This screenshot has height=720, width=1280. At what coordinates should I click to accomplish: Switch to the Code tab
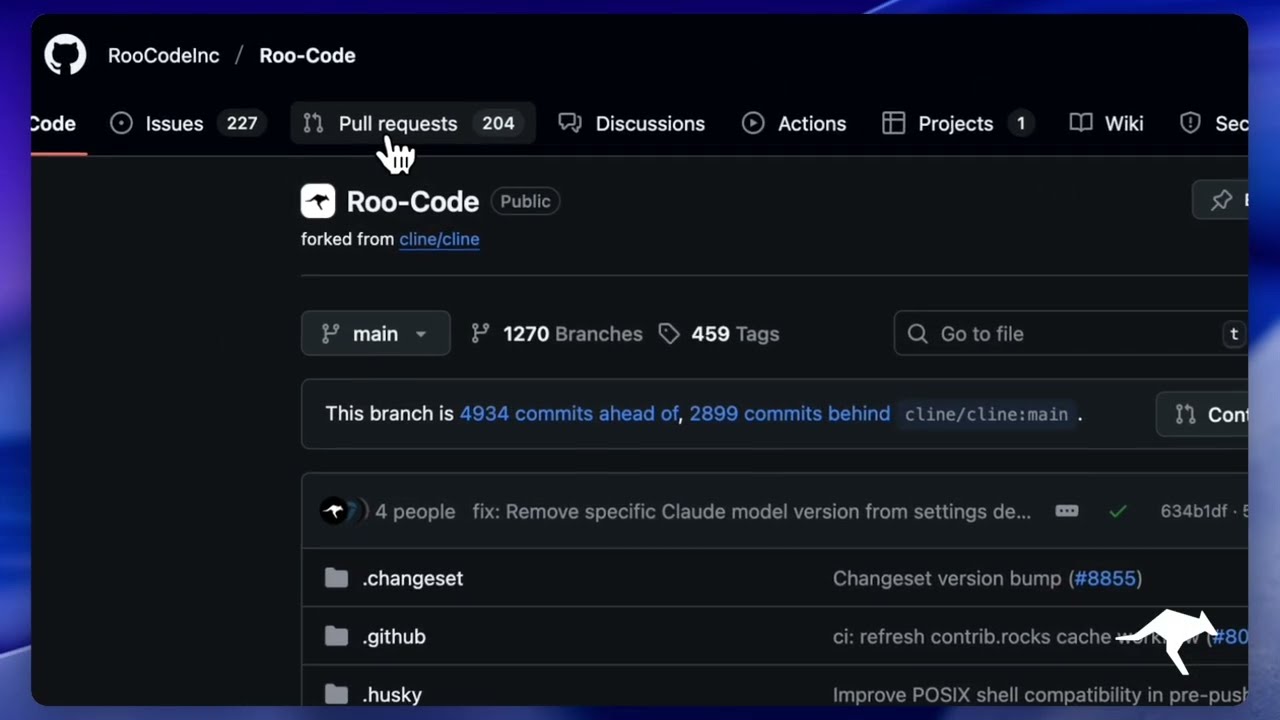click(53, 124)
